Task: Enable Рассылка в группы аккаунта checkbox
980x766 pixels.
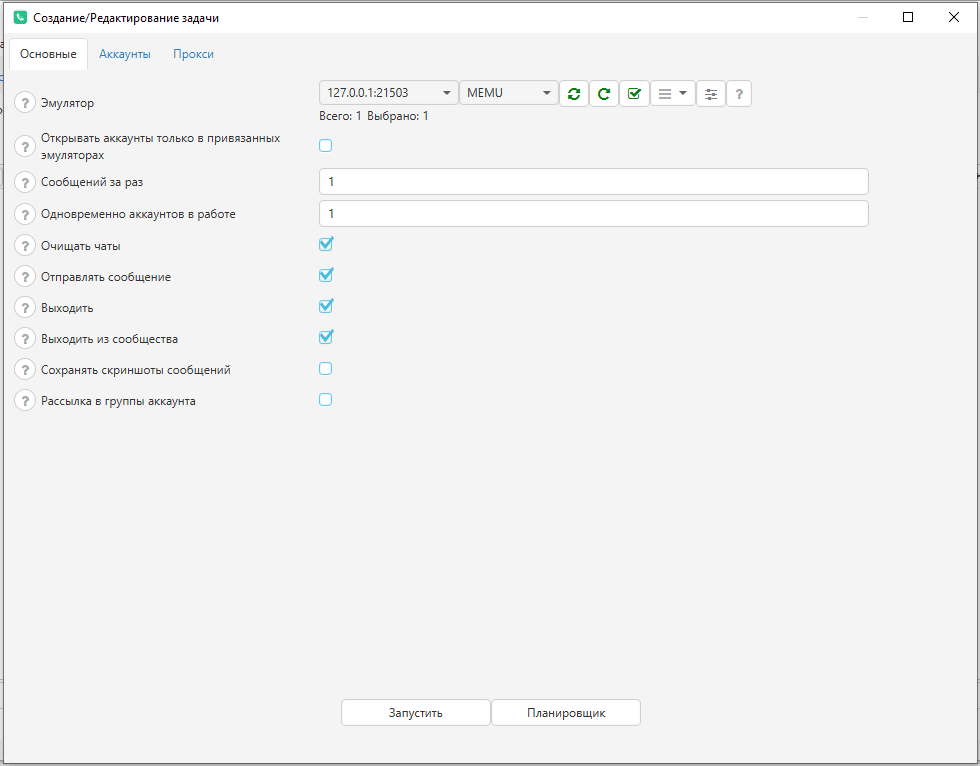Action: [x=326, y=400]
